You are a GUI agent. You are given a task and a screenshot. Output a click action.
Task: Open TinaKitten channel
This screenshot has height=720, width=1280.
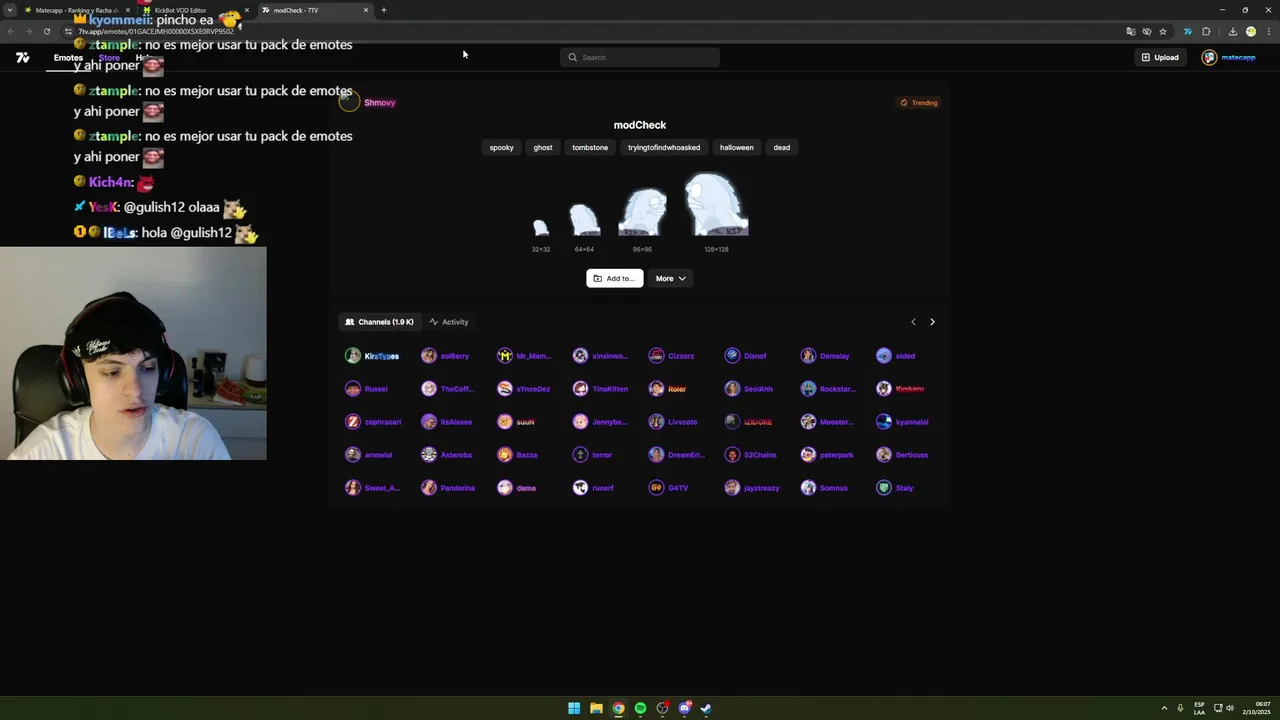point(600,389)
